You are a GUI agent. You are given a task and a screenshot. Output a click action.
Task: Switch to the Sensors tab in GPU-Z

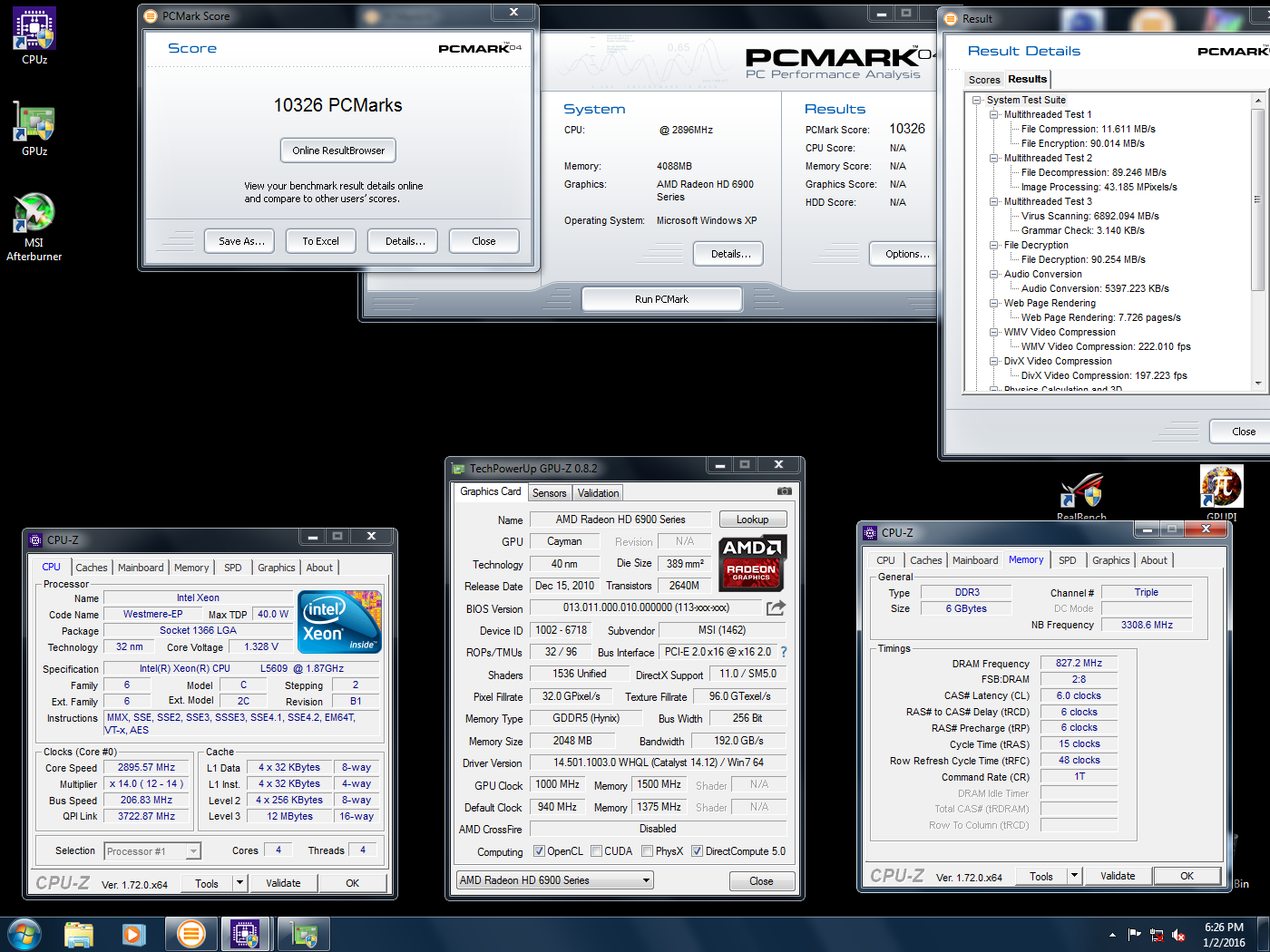(549, 493)
